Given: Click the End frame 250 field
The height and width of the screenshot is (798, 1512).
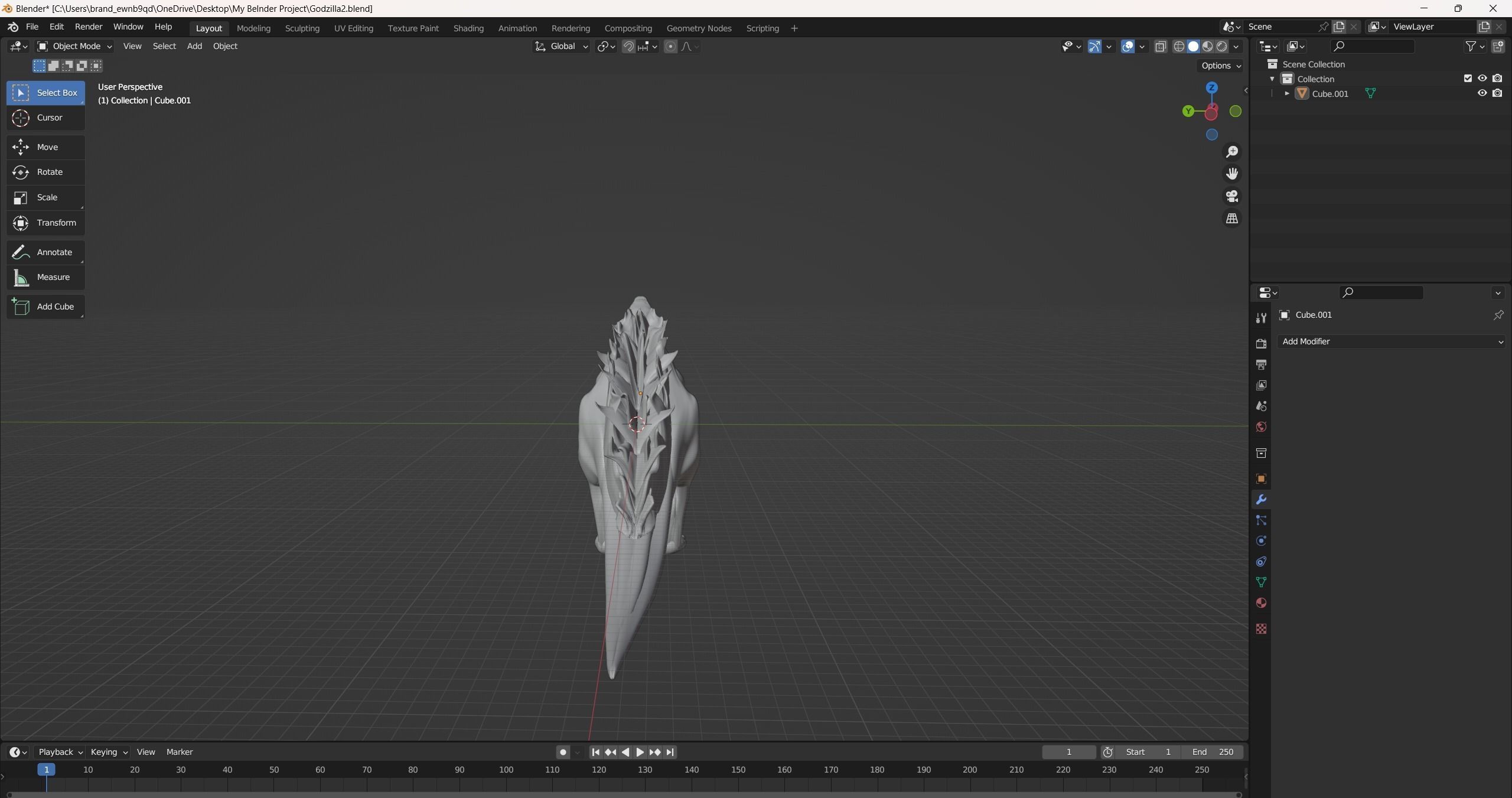Looking at the screenshot, I should point(1212,752).
